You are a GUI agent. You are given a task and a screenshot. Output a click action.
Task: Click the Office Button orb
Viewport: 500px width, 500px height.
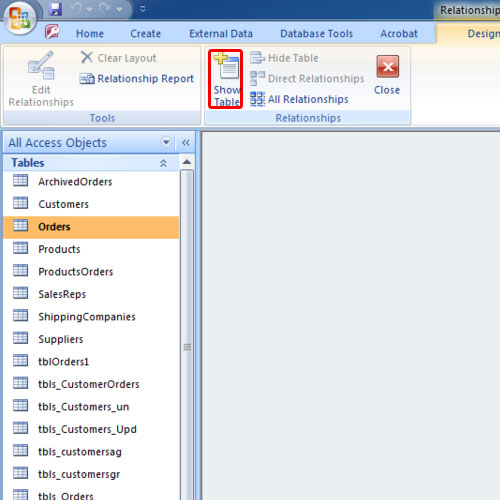coord(20,17)
